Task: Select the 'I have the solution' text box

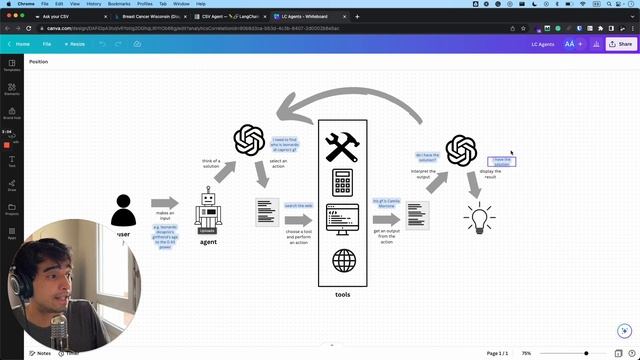Action: click(x=502, y=162)
